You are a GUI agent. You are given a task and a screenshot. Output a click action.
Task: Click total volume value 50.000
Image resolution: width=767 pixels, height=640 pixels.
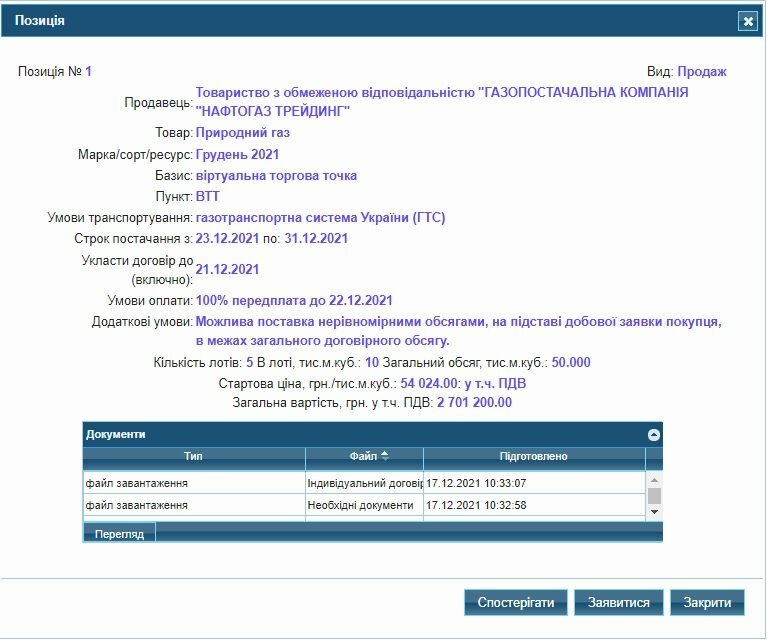pyautogui.click(x=571, y=363)
